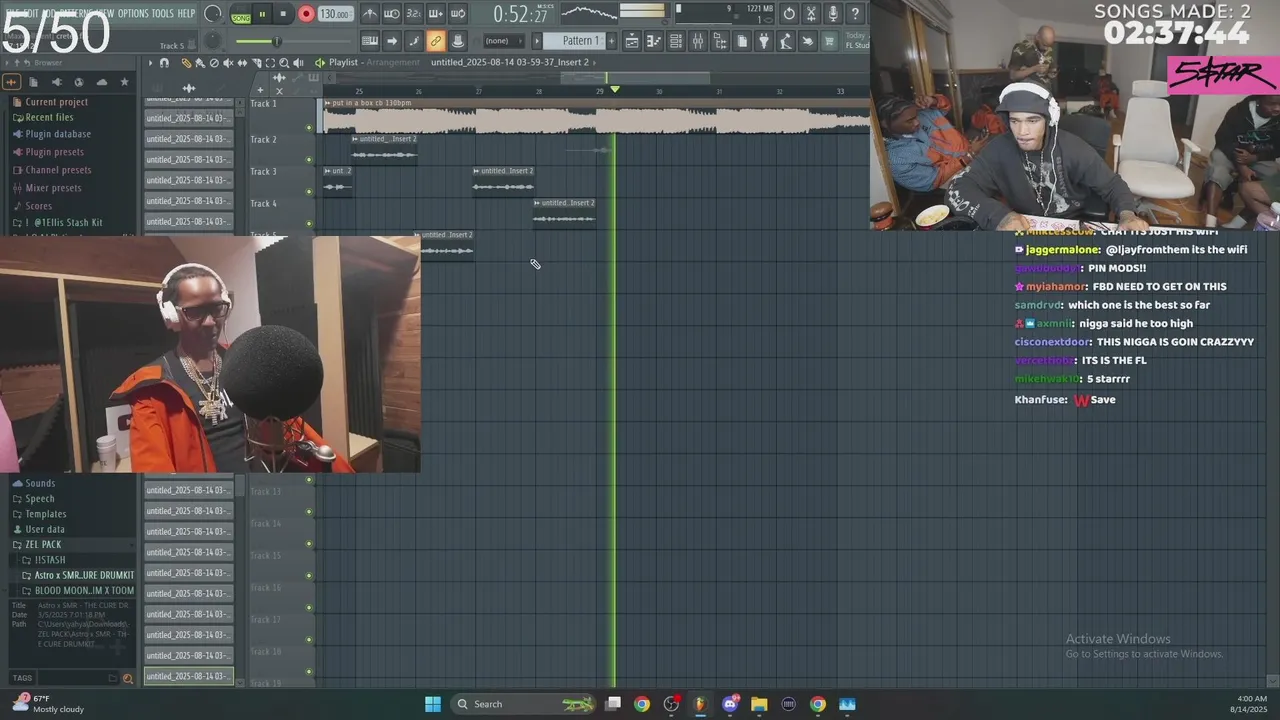
Task: Select the Recent files entry
Action: click(49, 118)
